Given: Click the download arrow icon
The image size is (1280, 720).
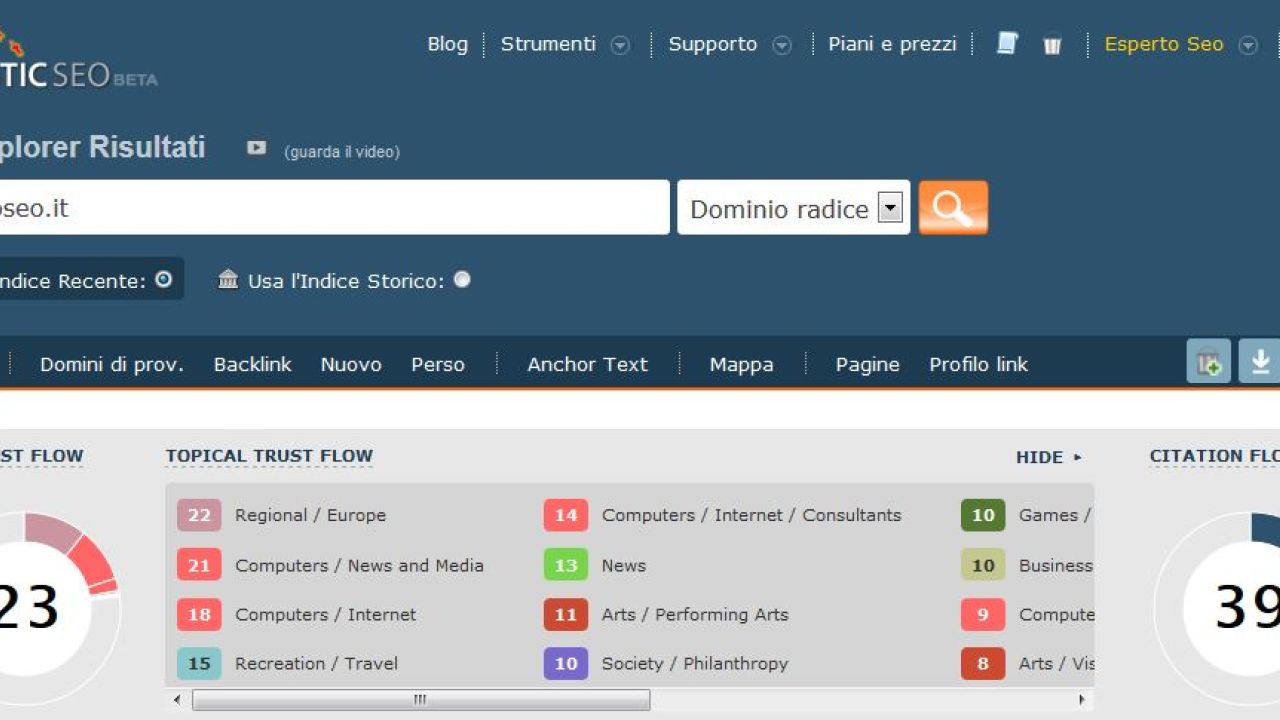Looking at the screenshot, I should 1260,362.
